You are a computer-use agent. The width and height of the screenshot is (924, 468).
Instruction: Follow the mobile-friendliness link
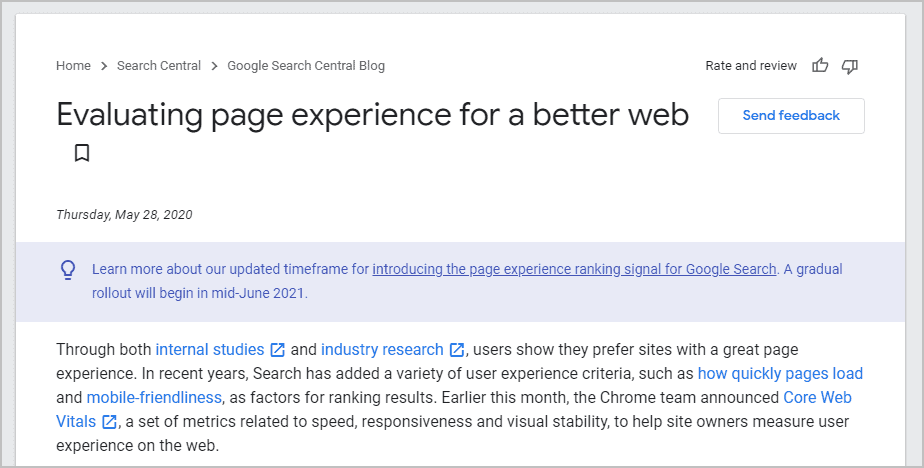[x=154, y=398]
